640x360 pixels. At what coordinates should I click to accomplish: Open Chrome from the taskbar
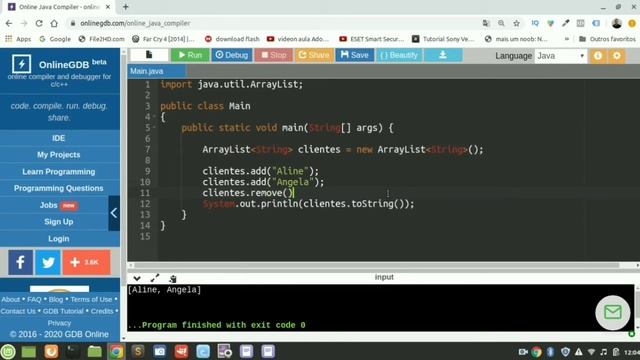click(116, 351)
